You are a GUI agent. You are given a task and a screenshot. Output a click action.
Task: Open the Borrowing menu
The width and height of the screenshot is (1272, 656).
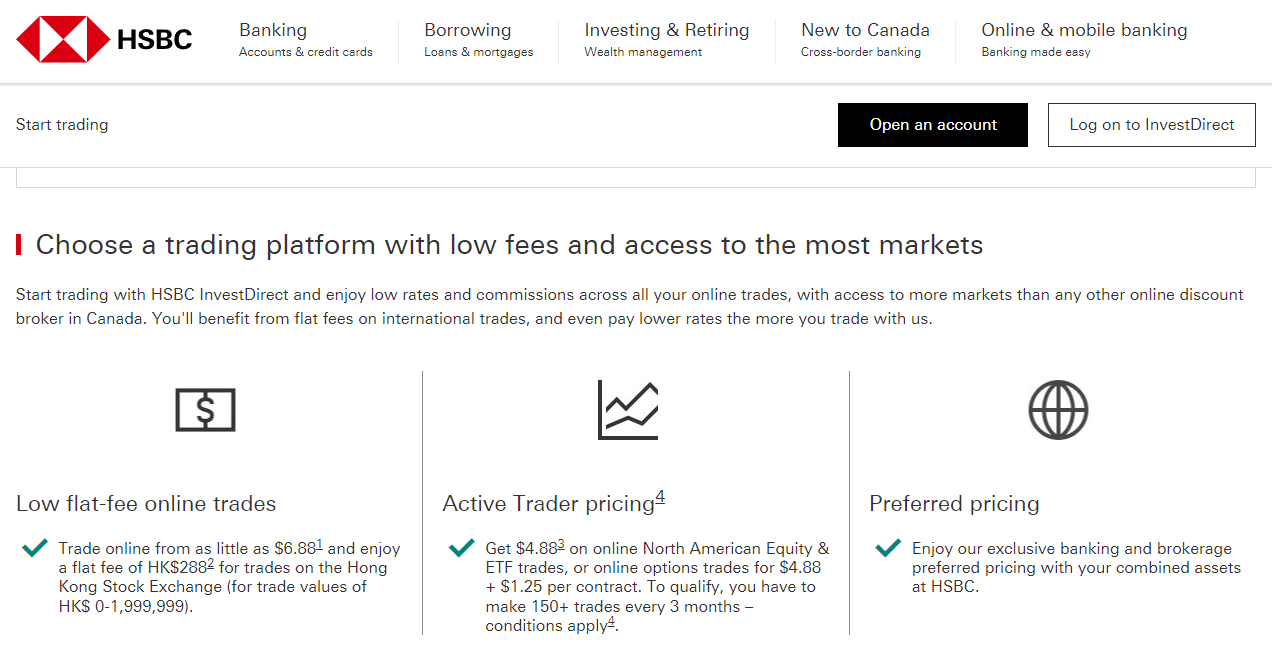click(x=479, y=40)
